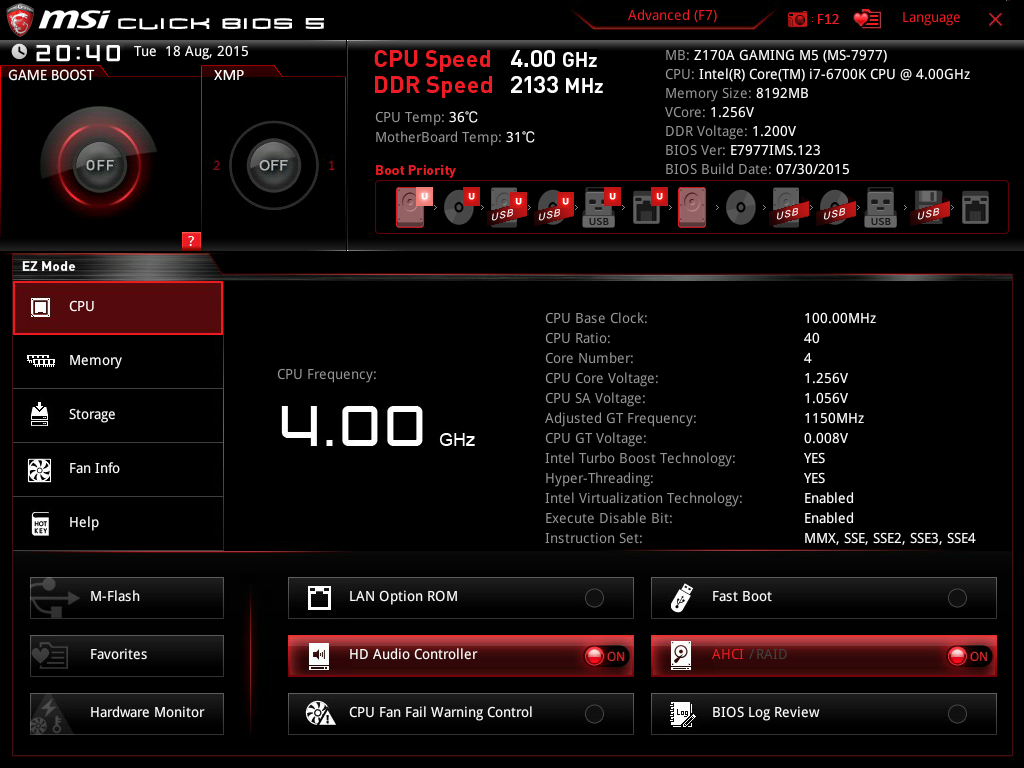This screenshot has width=1024, height=768.
Task: Exit BIOS with the red X
Action: 995,19
